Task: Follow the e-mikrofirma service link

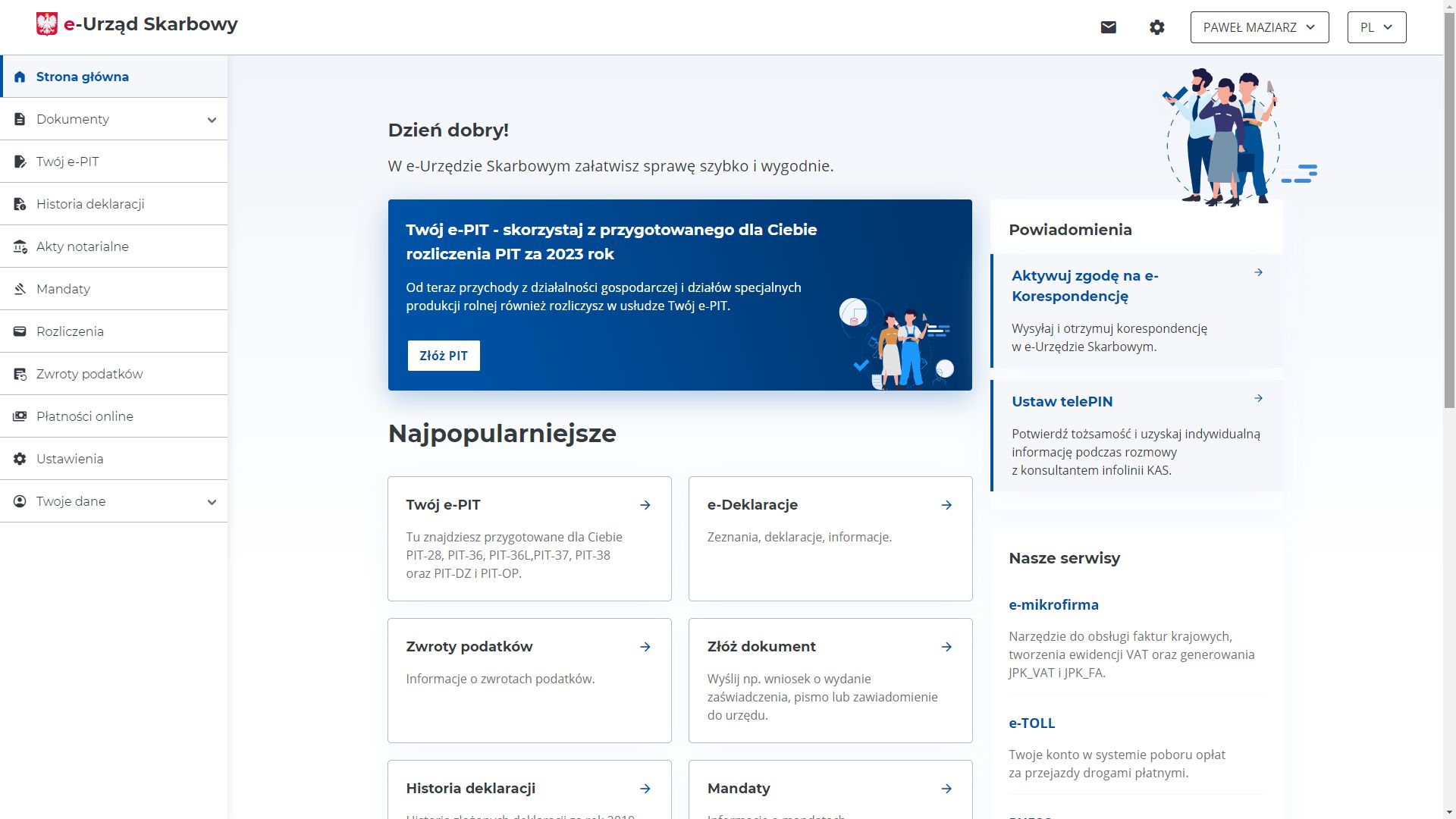Action: pos(1053,605)
